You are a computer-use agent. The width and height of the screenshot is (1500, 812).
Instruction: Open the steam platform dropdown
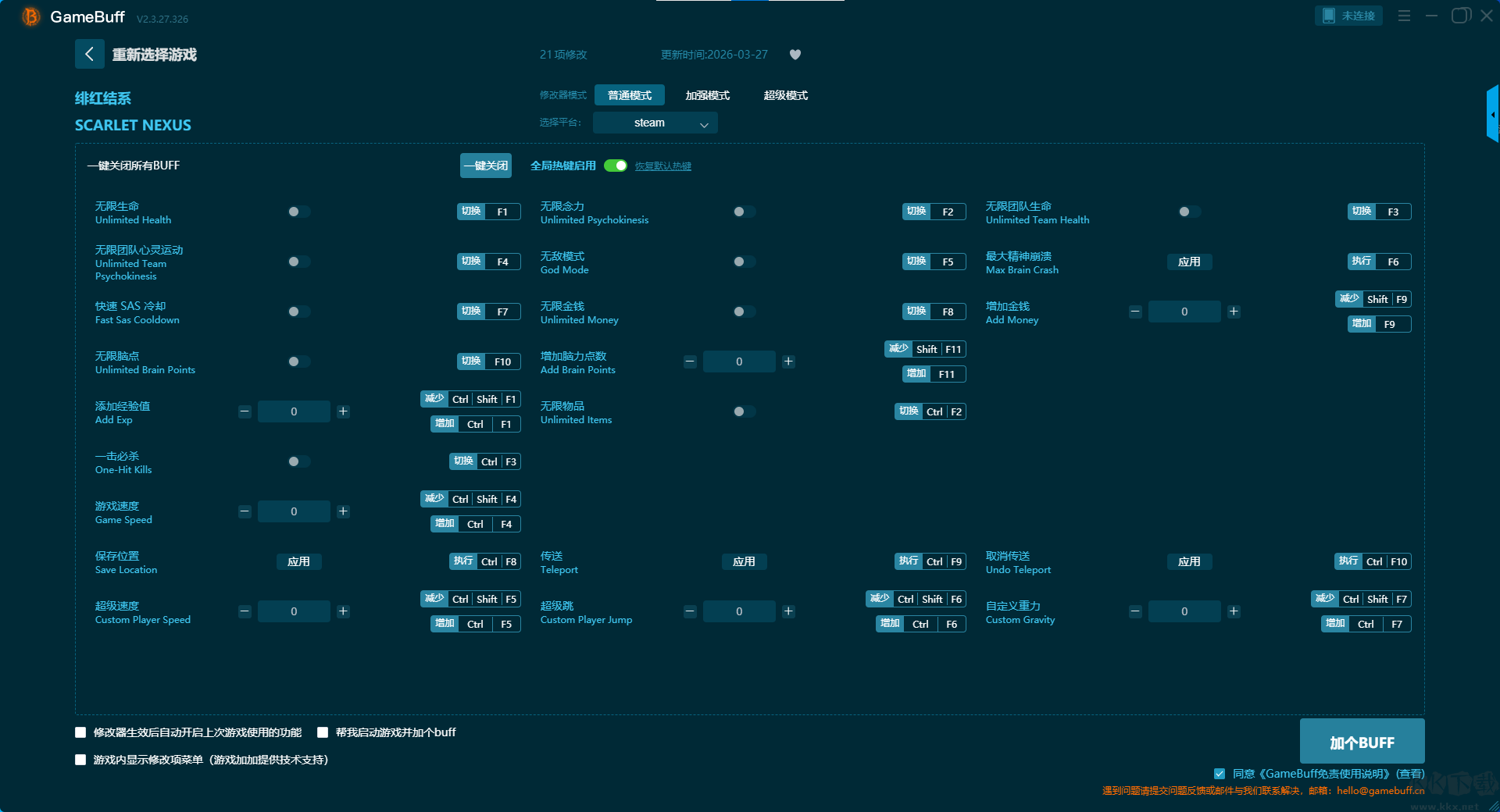coord(655,123)
